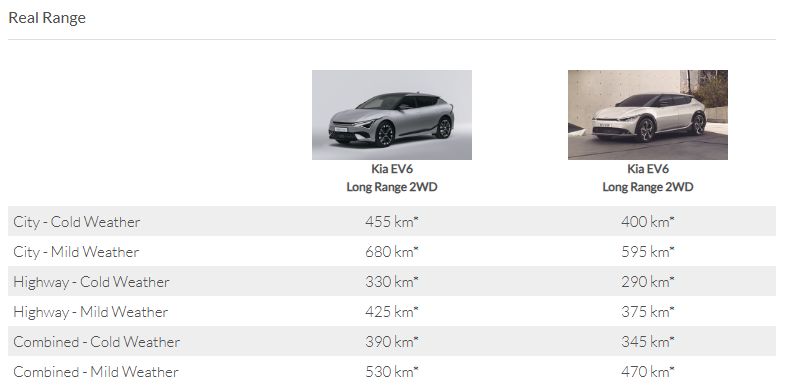Click the Combined - Cold Weather row label
Screen dimensions: 786x391
(97, 342)
